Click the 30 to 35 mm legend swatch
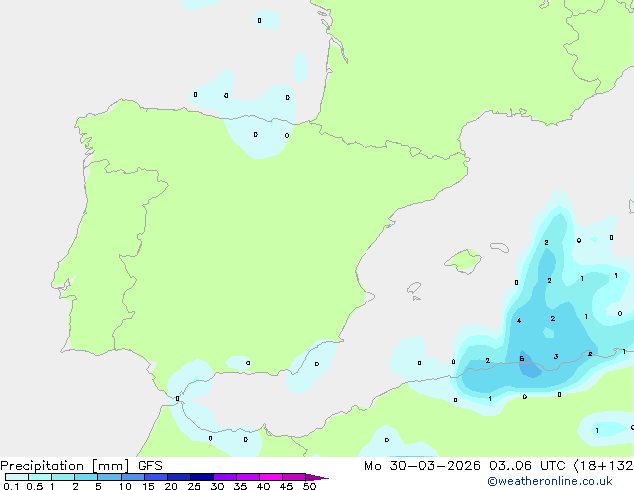This screenshot has width=634, height=490. click(224, 477)
